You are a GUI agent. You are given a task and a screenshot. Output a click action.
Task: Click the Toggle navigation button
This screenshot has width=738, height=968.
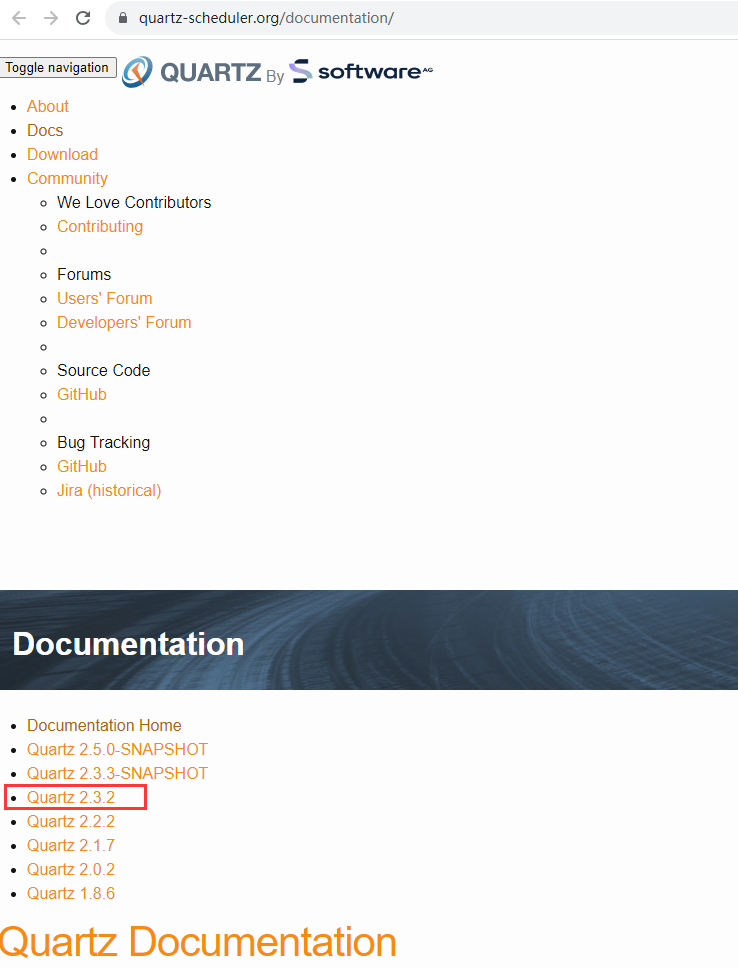[x=57, y=67]
